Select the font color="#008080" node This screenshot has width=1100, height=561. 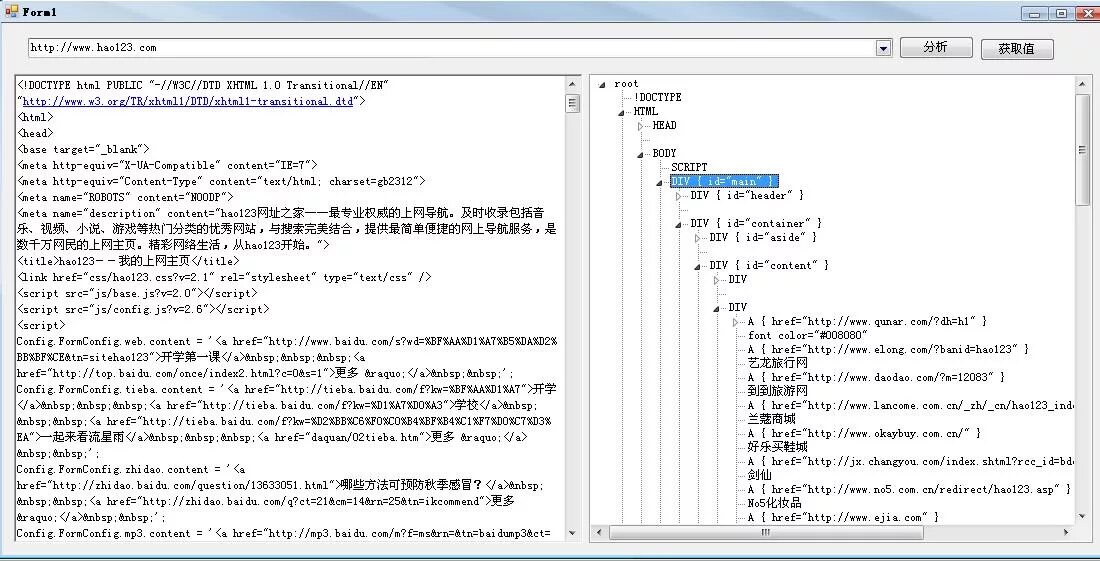[x=807, y=336]
